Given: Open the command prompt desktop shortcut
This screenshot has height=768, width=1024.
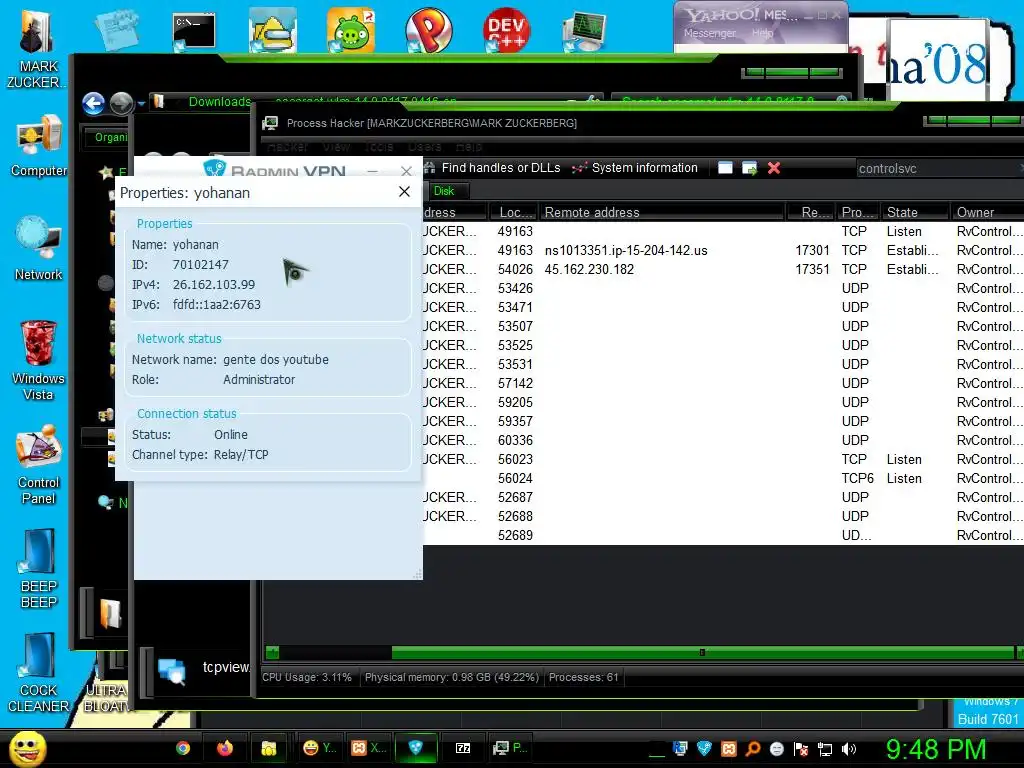Looking at the screenshot, I should pyautogui.click(x=194, y=31).
